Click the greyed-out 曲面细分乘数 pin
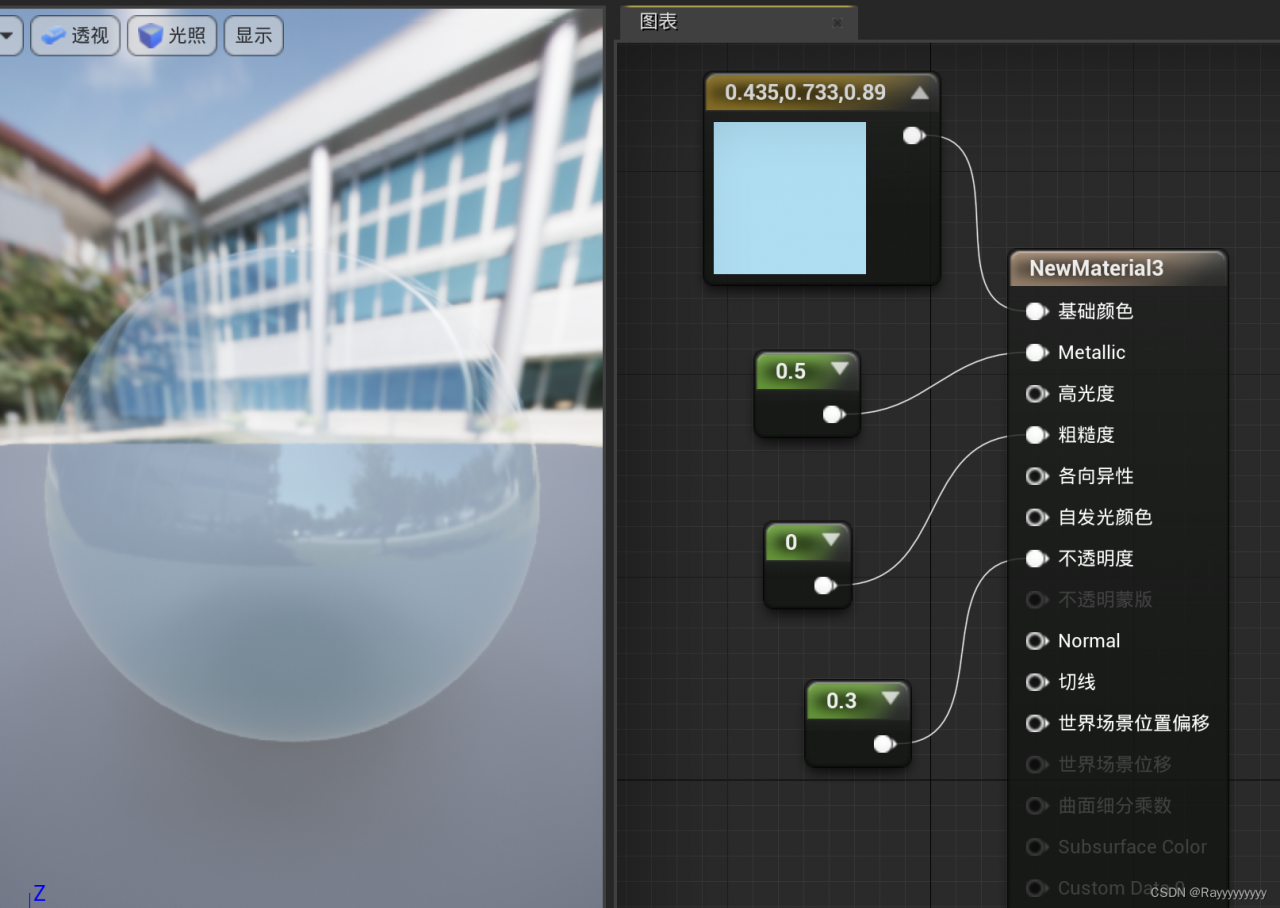The height and width of the screenshot is (908, 1280). point(1037,806)
